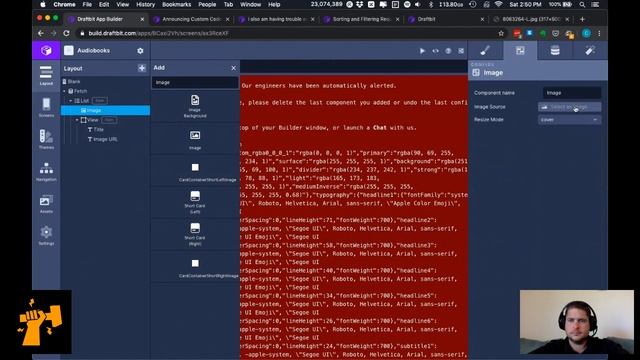
Task: Switch to Sorting and Filtering browser tab
Action: coord(361,19)
